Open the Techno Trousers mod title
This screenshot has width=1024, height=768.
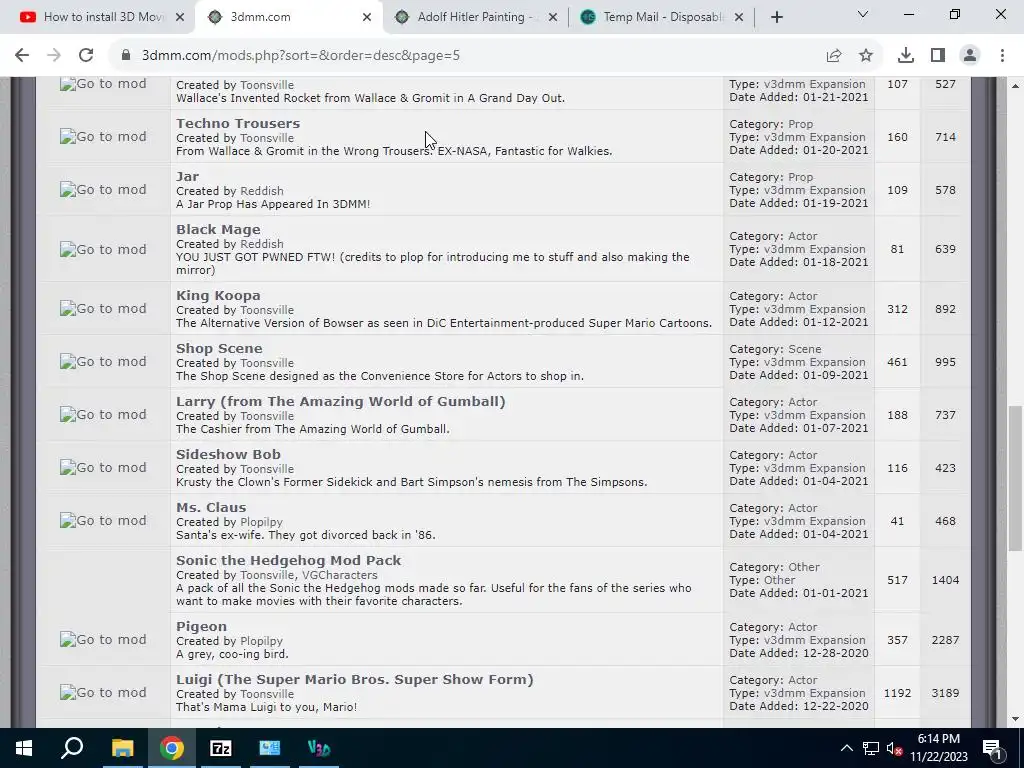238,123
